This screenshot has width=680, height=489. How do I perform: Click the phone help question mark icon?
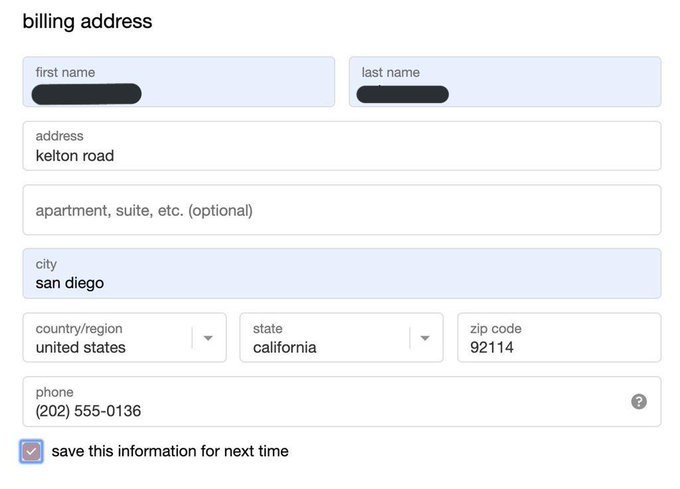click(639, 401)
